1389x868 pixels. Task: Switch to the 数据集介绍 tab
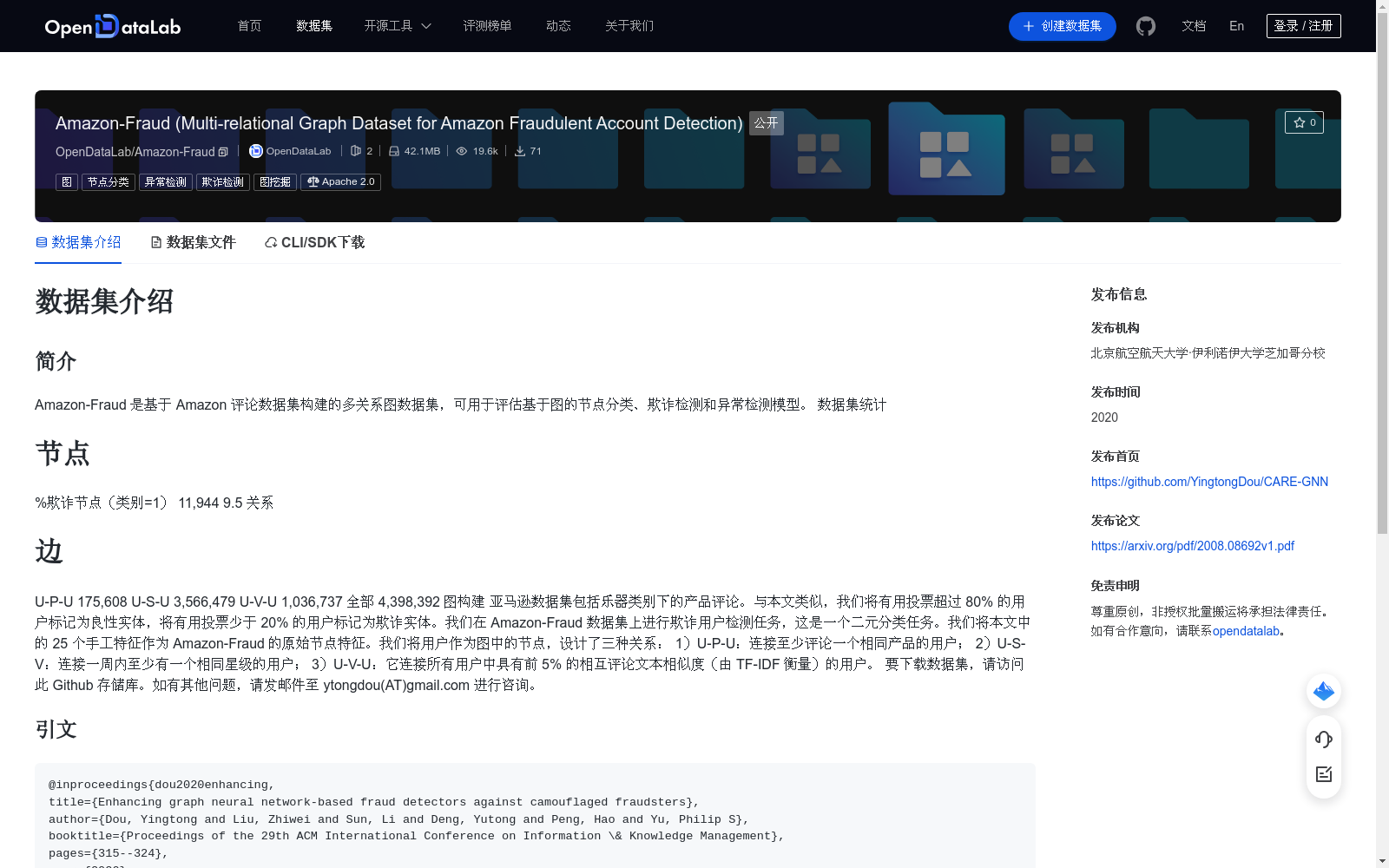[78, 242]
